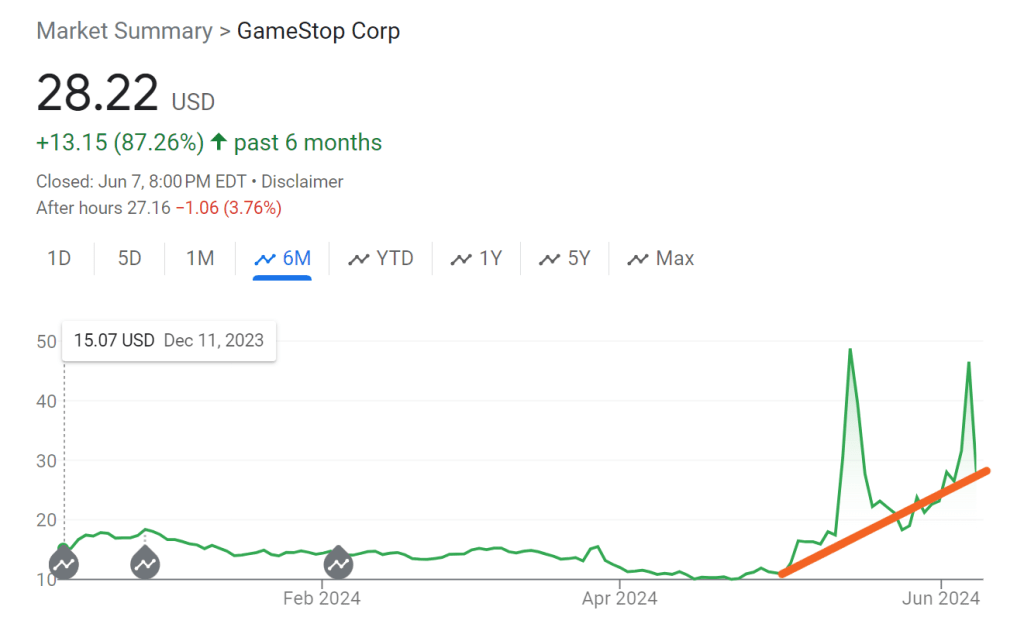Open the 5Y chart range
Screen dimensions: 1024x617
565,259
